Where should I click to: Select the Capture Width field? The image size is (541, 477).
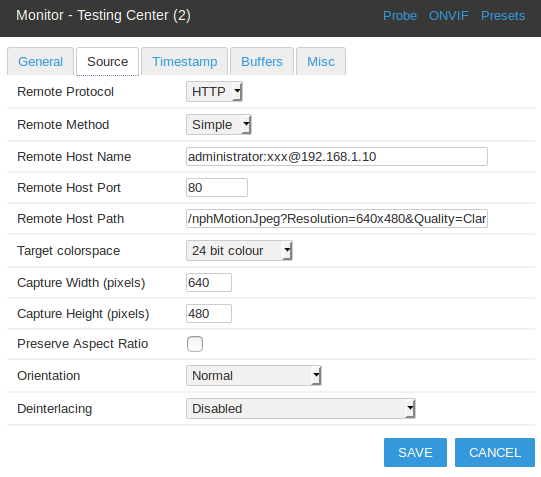click(x=209, y=282)
